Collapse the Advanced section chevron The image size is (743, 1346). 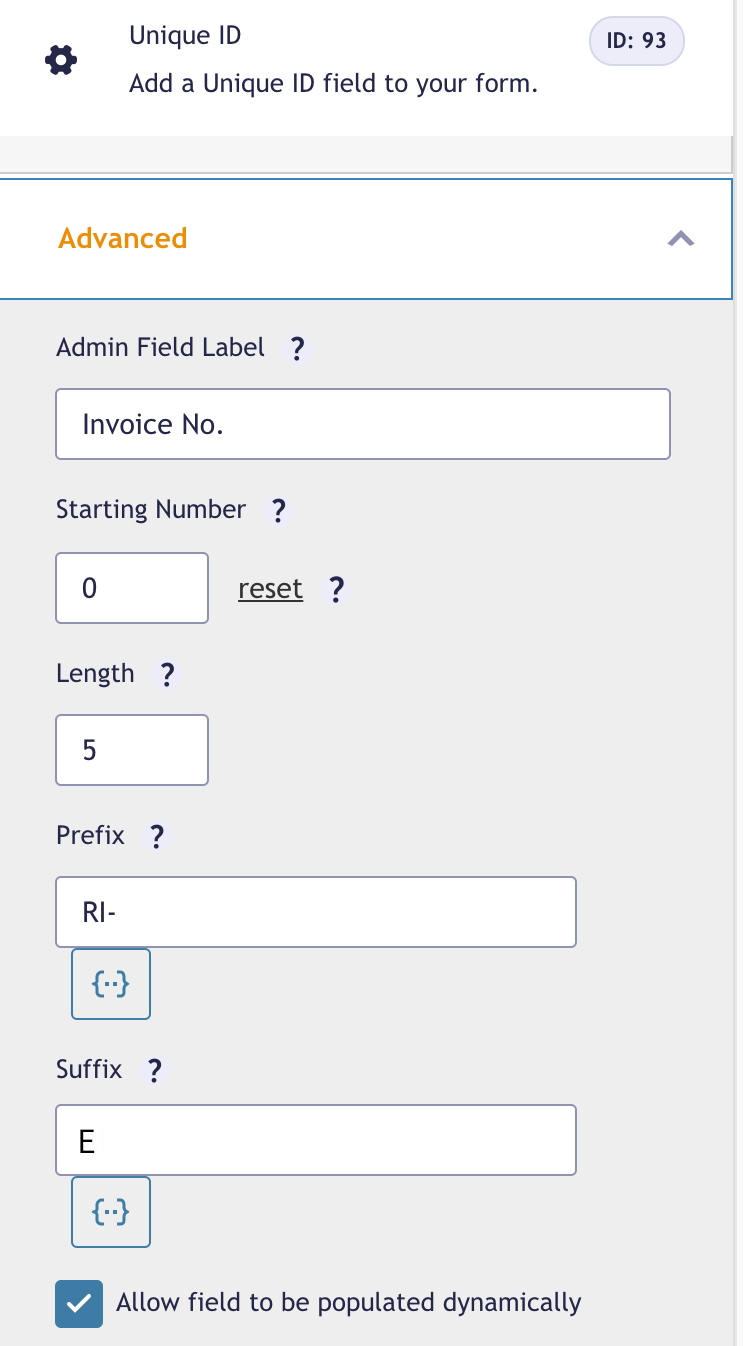[681, 239]
